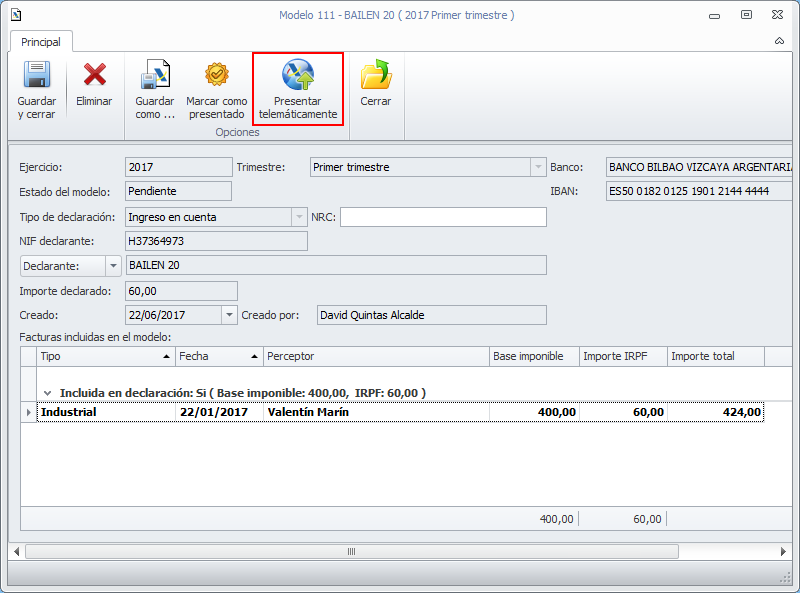Click the Marcar como presentado badge icon

coord(217,75)
